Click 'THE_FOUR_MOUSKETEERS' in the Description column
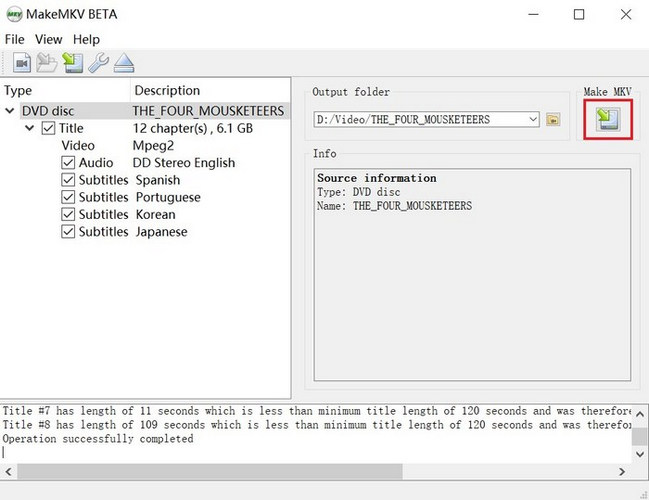 (x=208, y=111)
